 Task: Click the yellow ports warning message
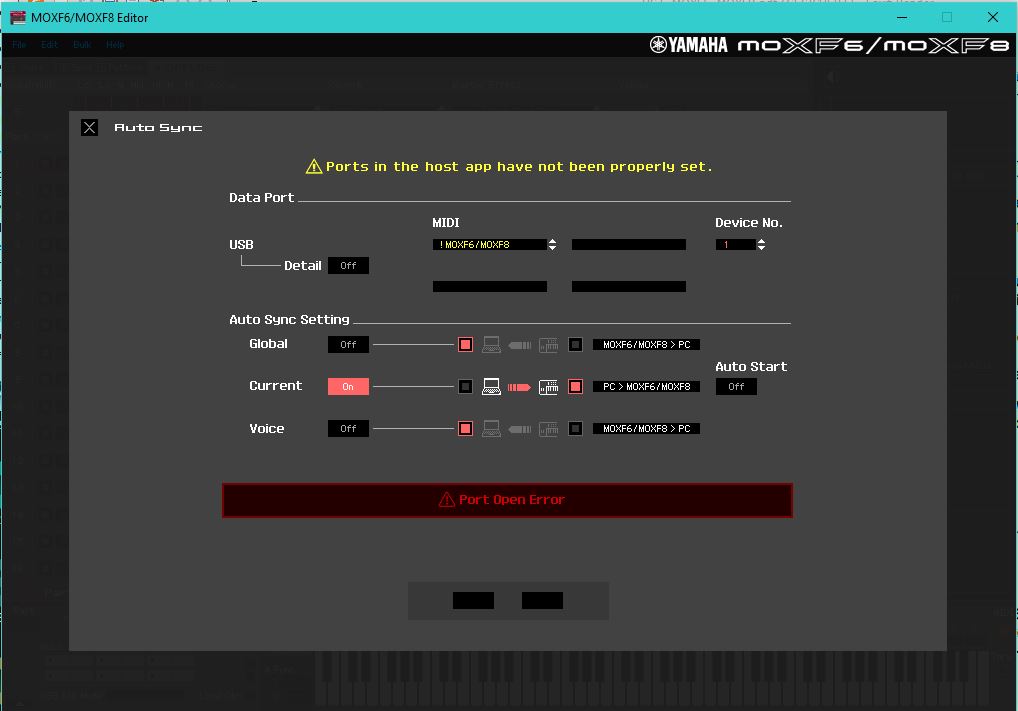click(509, 167)
